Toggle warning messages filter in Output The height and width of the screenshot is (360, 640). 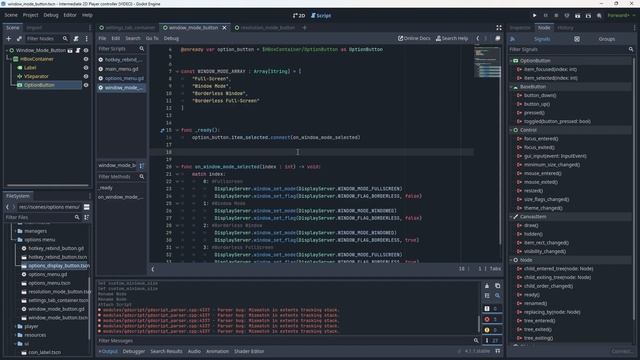pyautogui.click(x=491, y=330)
